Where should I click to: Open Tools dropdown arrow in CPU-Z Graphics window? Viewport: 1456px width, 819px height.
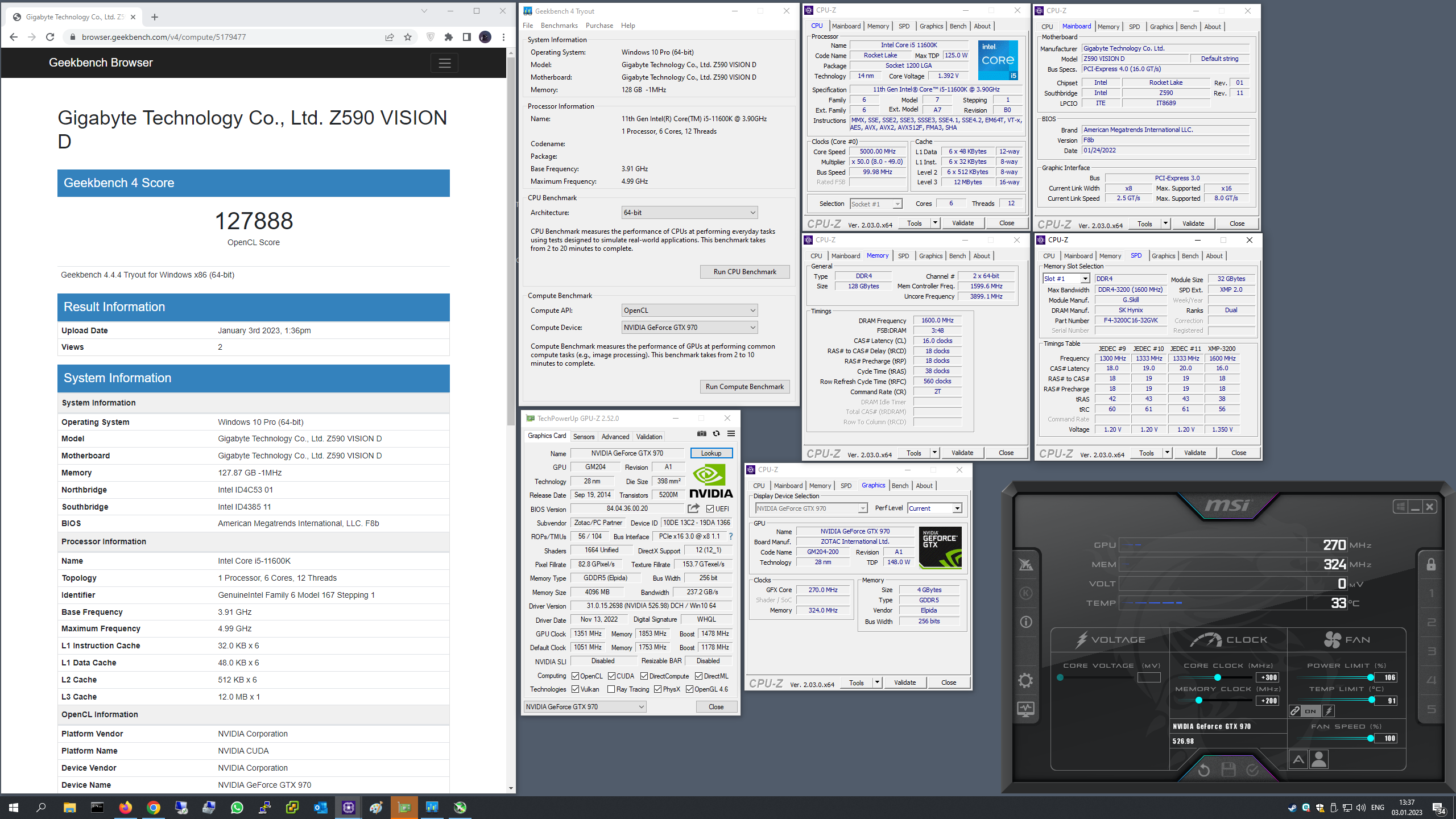point(877,682)
